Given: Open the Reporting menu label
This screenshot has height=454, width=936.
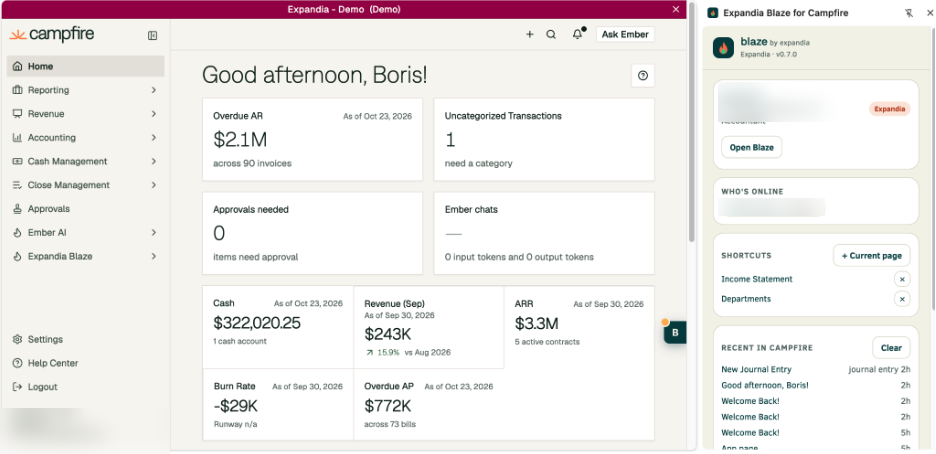Looking at the screenshot, I should click(48, 90).
